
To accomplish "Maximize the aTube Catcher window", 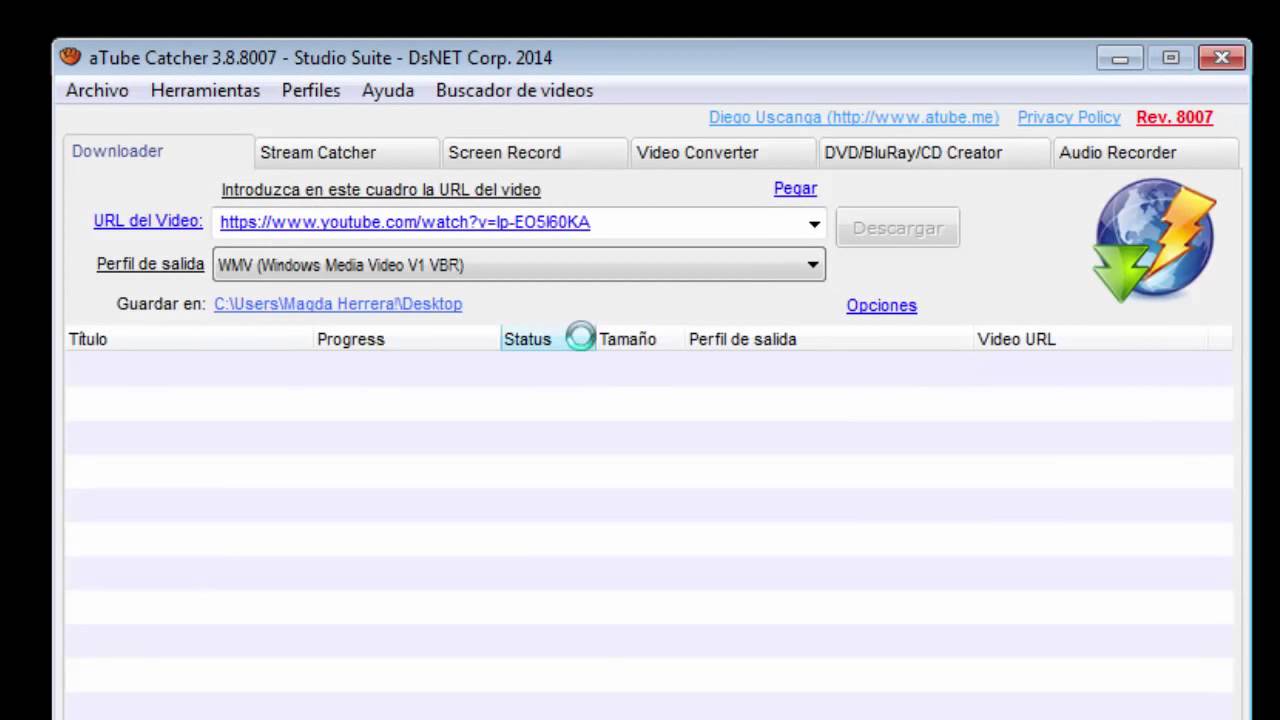I will pos(1170,58).
